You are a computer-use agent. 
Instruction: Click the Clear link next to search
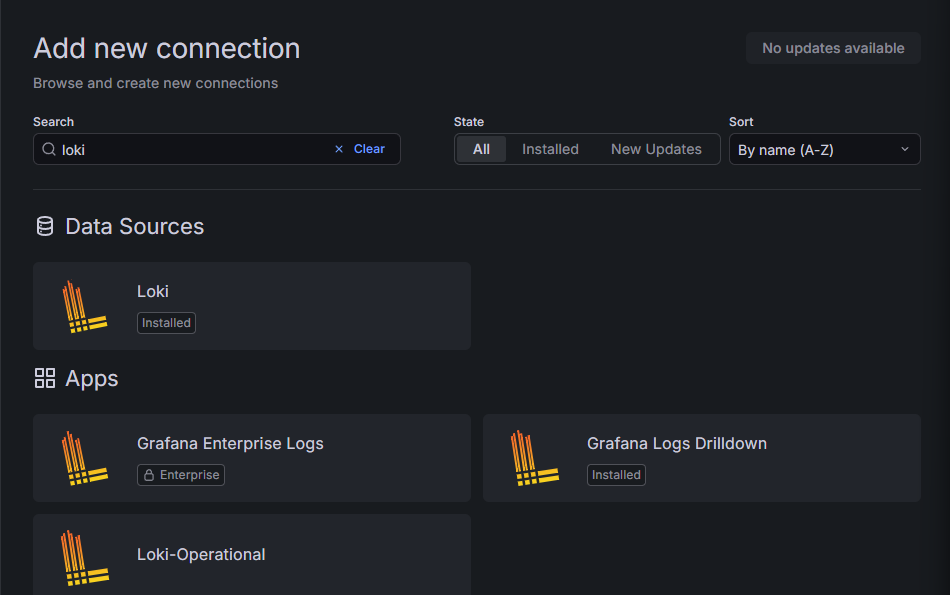(369, 148)
